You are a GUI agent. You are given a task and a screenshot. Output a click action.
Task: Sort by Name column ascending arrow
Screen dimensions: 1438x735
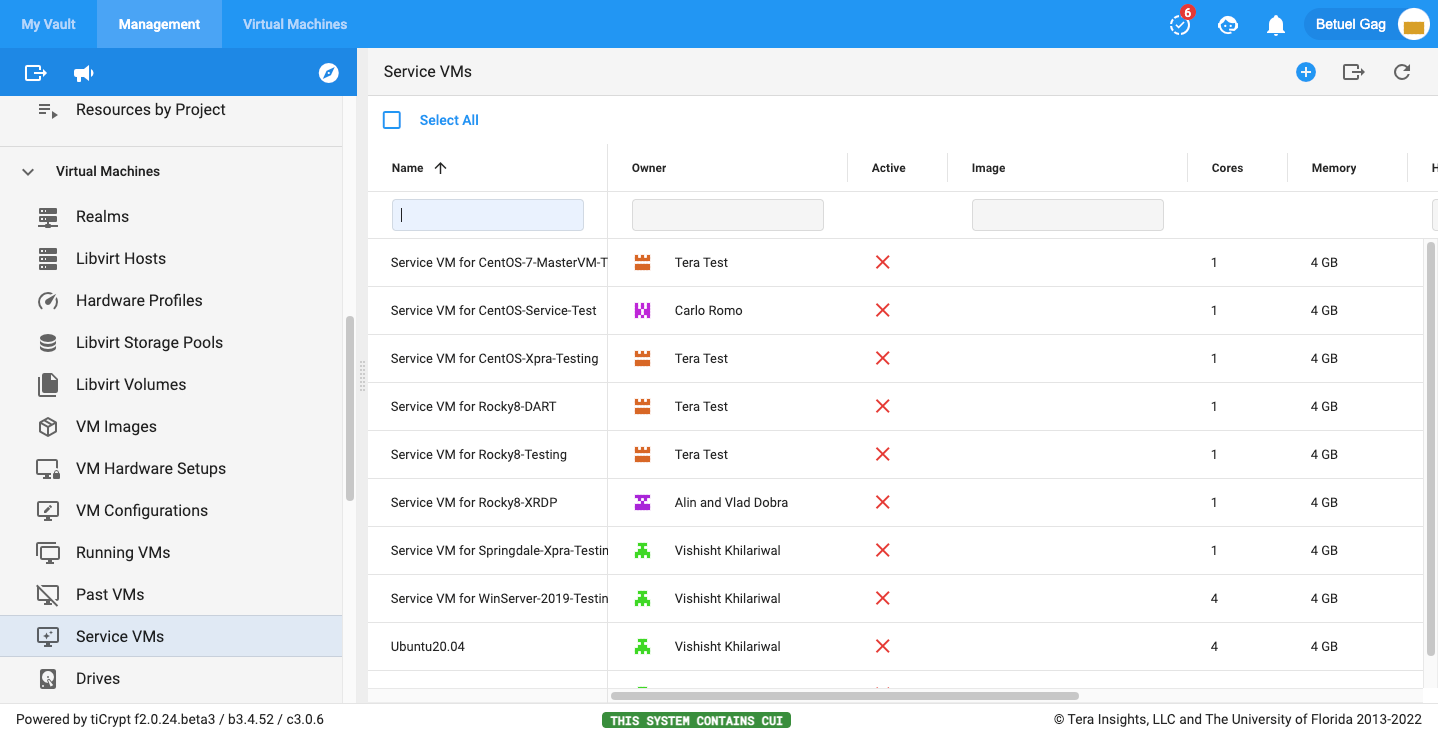(x=440, y=168)
